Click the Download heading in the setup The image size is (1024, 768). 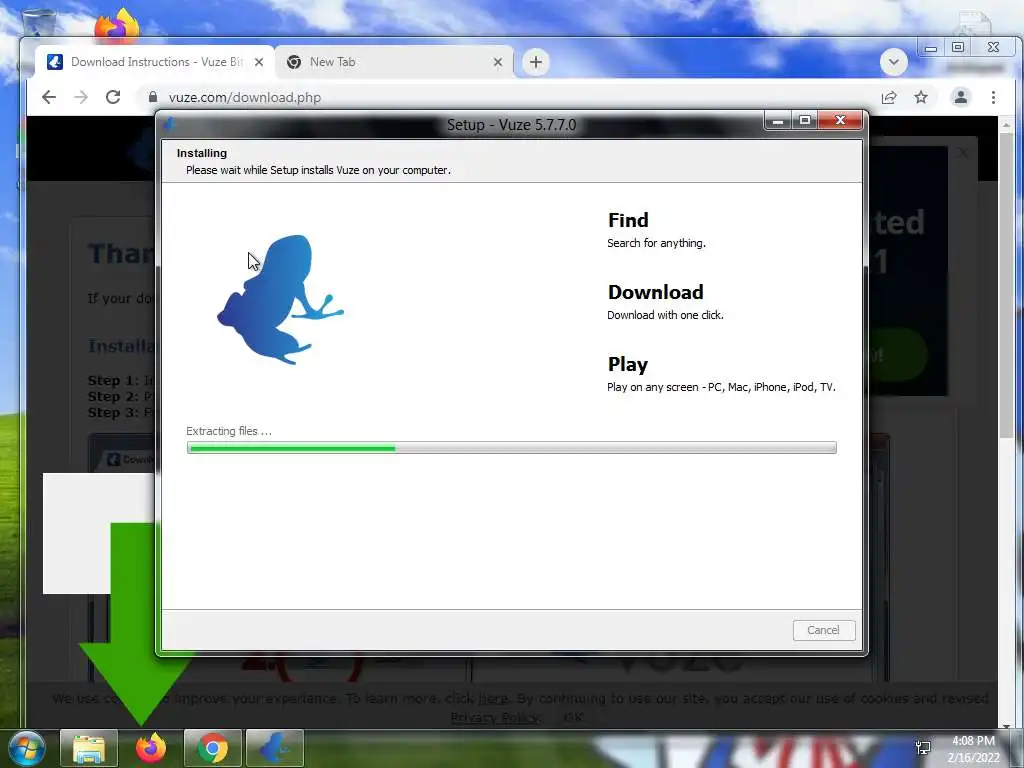[656, 292]
